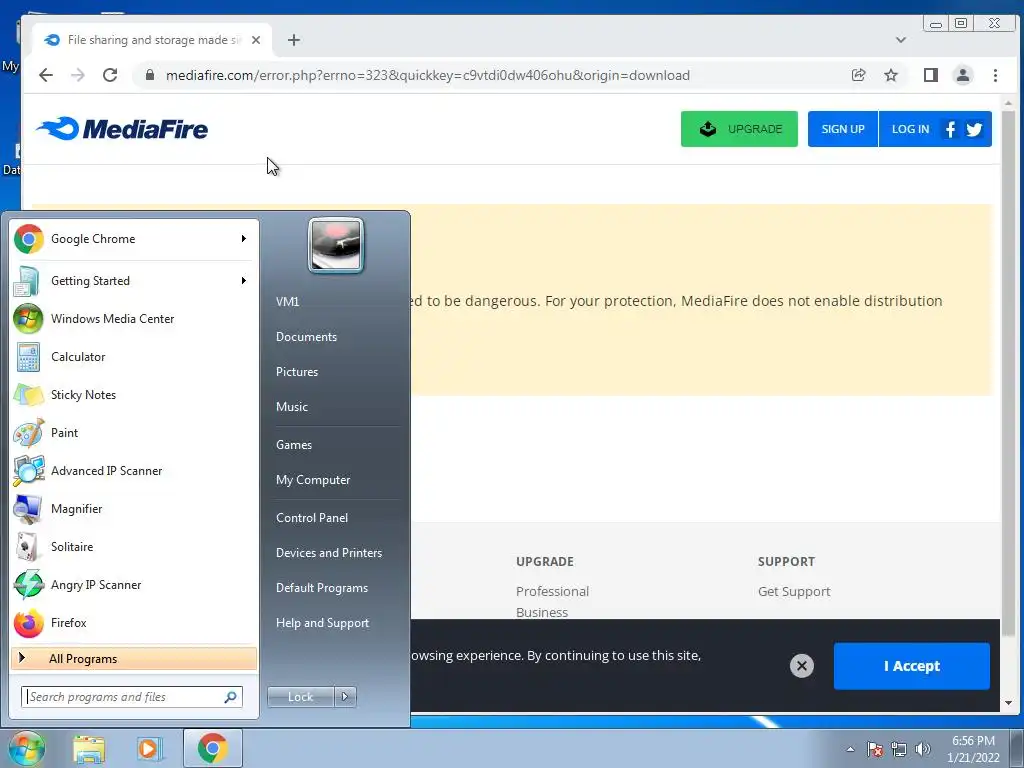Log in with Twitter icon
Image resolution: width=1024 pixels, height=768 pixels.
coord(974,129)
